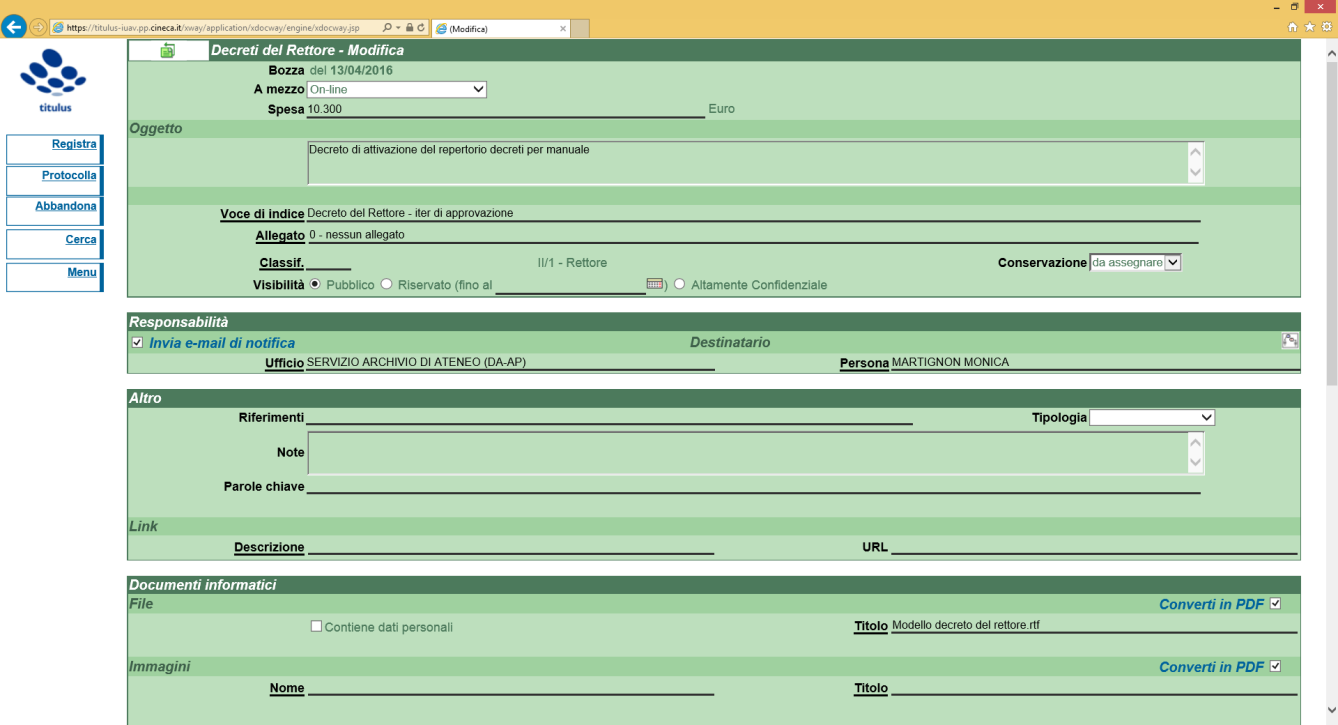Click the Riferimenti input field
The image size is (1338, 725).
coord(609,417)
